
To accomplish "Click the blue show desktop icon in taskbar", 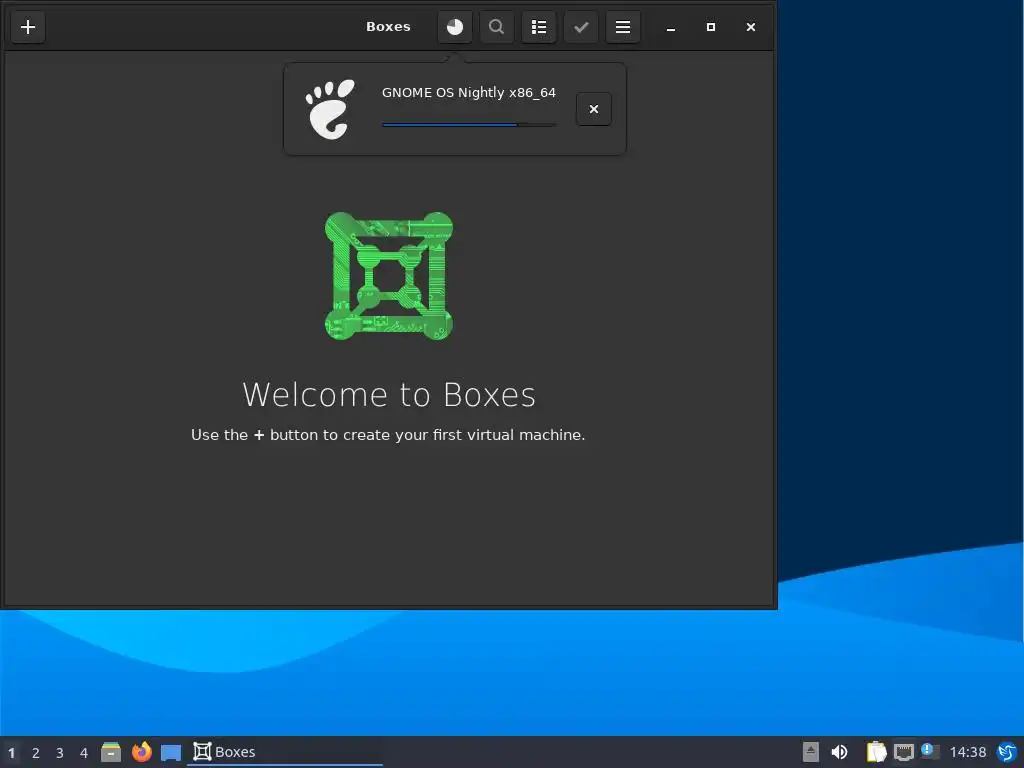I will pyautogui.click(x=171, y=752).
